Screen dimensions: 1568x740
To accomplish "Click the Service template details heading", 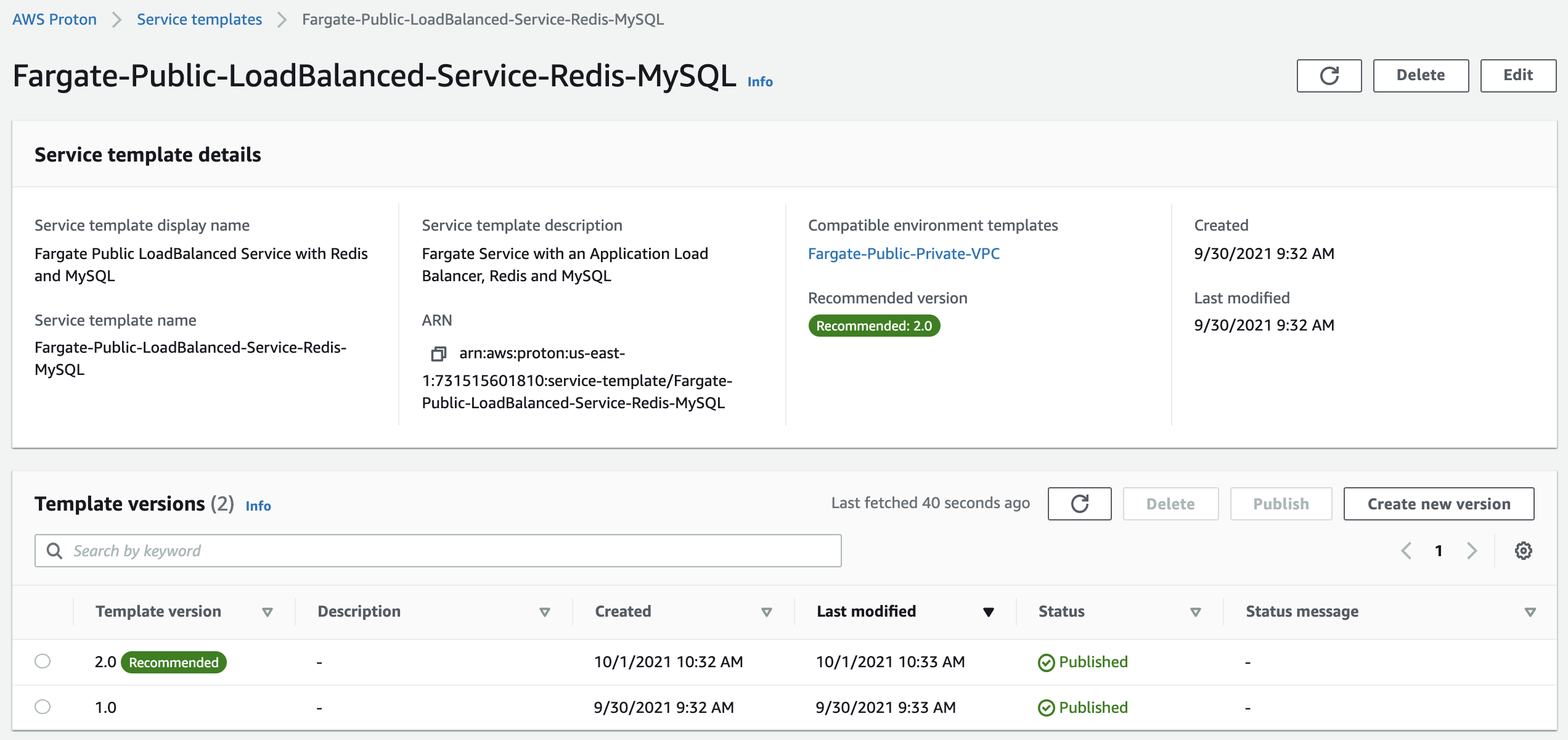I will [x=148, y=154].
